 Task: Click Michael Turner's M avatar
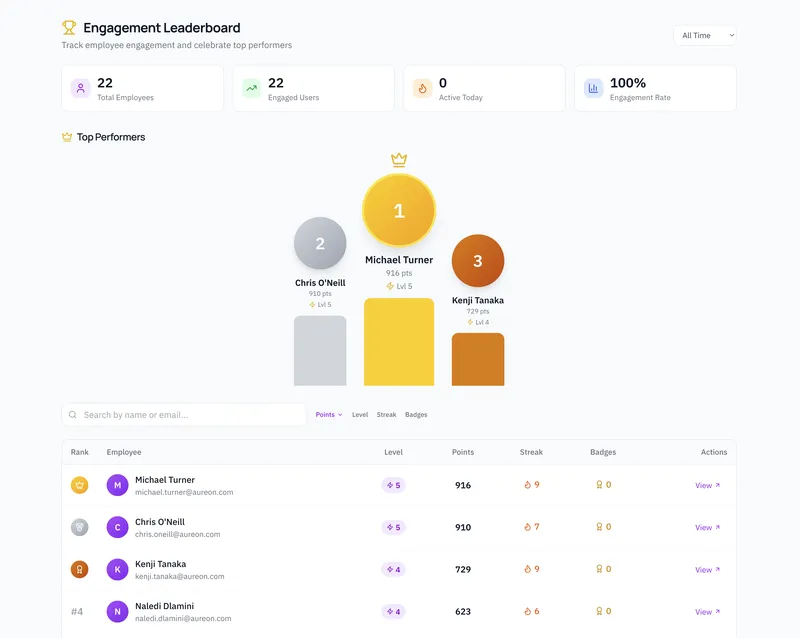click(x=117, y=485)
